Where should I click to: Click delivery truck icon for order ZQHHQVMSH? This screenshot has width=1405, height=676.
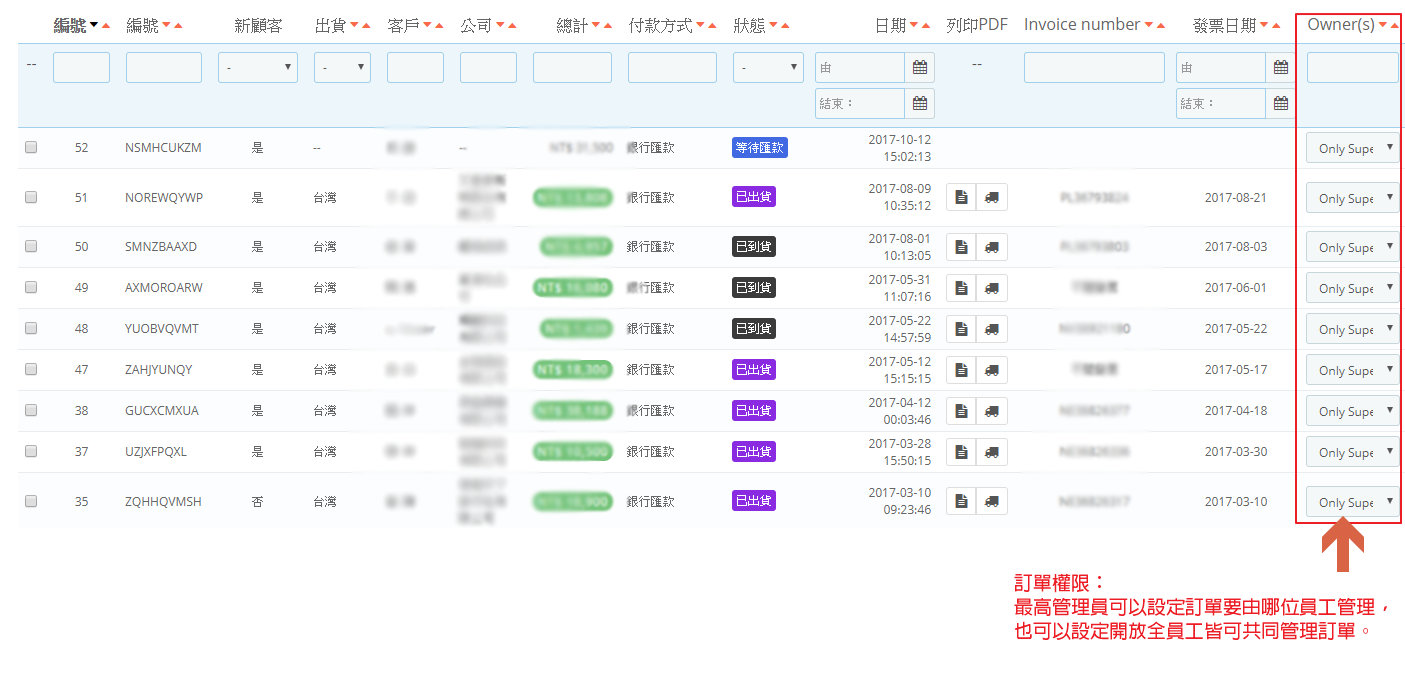point(992,501)
